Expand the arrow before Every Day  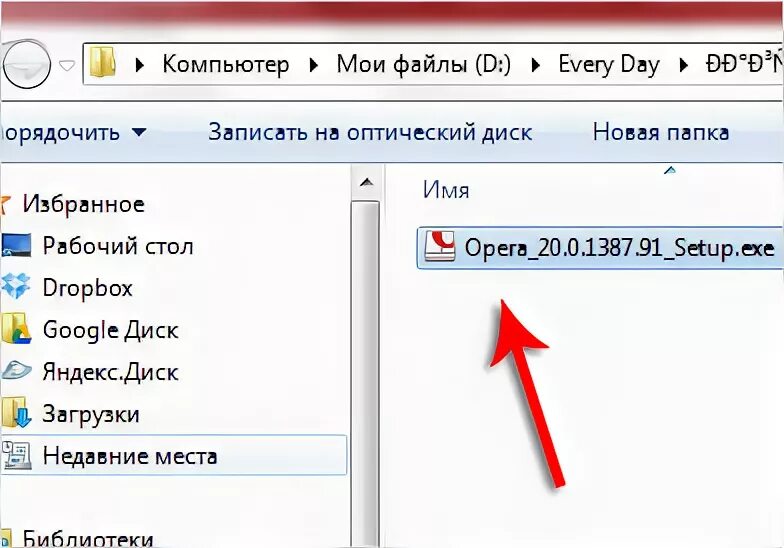[x=536, y=64]
